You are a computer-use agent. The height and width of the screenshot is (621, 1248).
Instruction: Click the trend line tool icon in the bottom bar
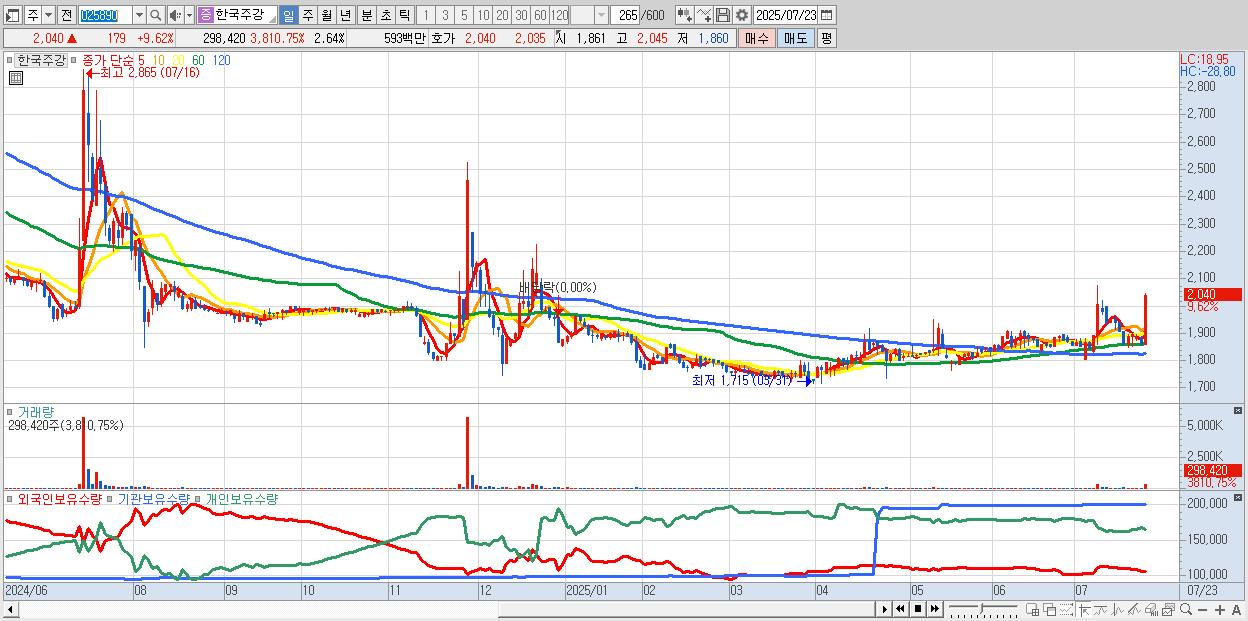pyautogui.click(x=1134, y=609)
